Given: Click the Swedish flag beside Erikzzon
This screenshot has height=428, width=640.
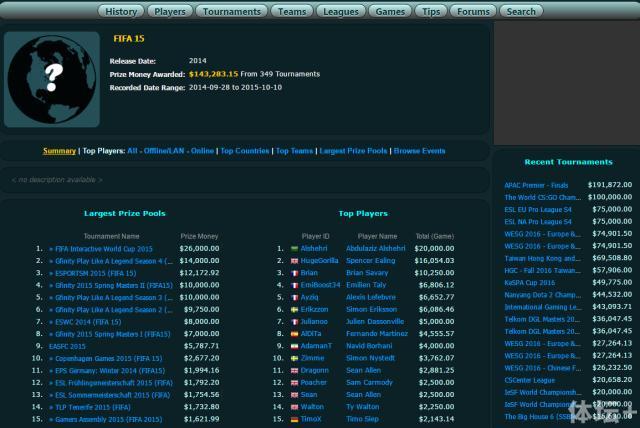Looking at the screenshot, I should coord(294,310).
